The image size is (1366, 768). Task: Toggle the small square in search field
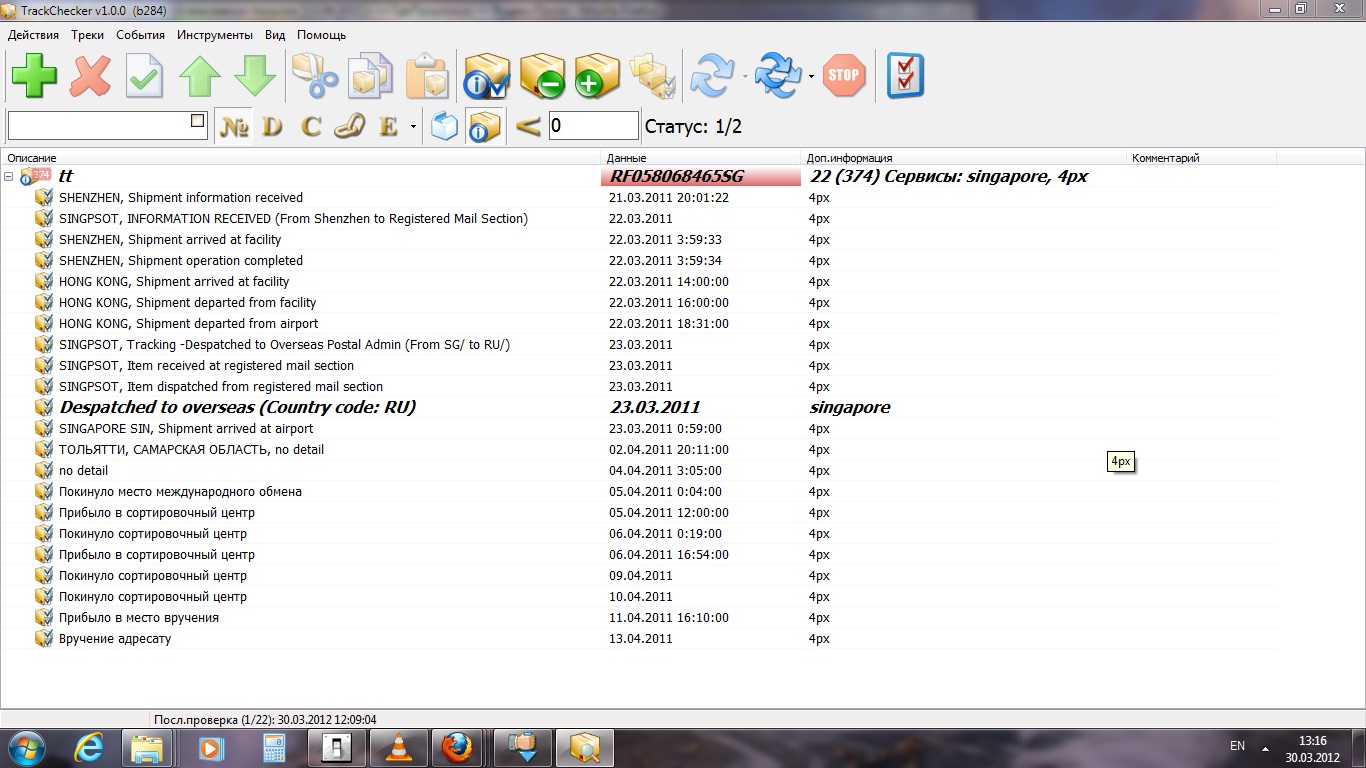pos(197,121)
